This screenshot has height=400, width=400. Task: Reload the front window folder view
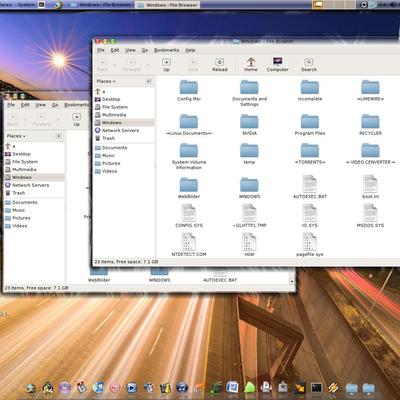pyautogui.click(x=220, y=65)
